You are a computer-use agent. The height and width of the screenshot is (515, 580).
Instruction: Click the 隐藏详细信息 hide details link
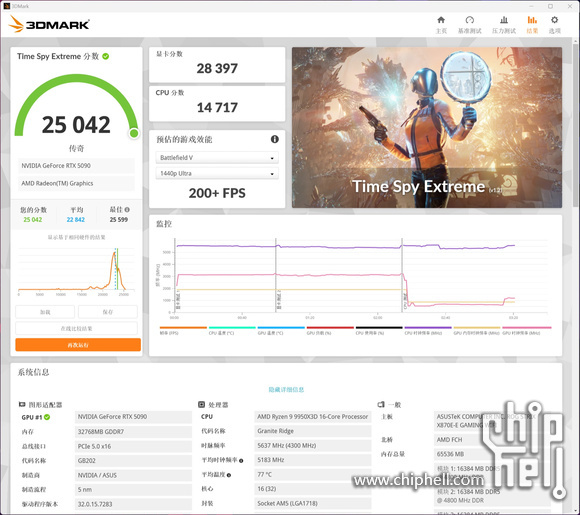(x=286, y=389)
